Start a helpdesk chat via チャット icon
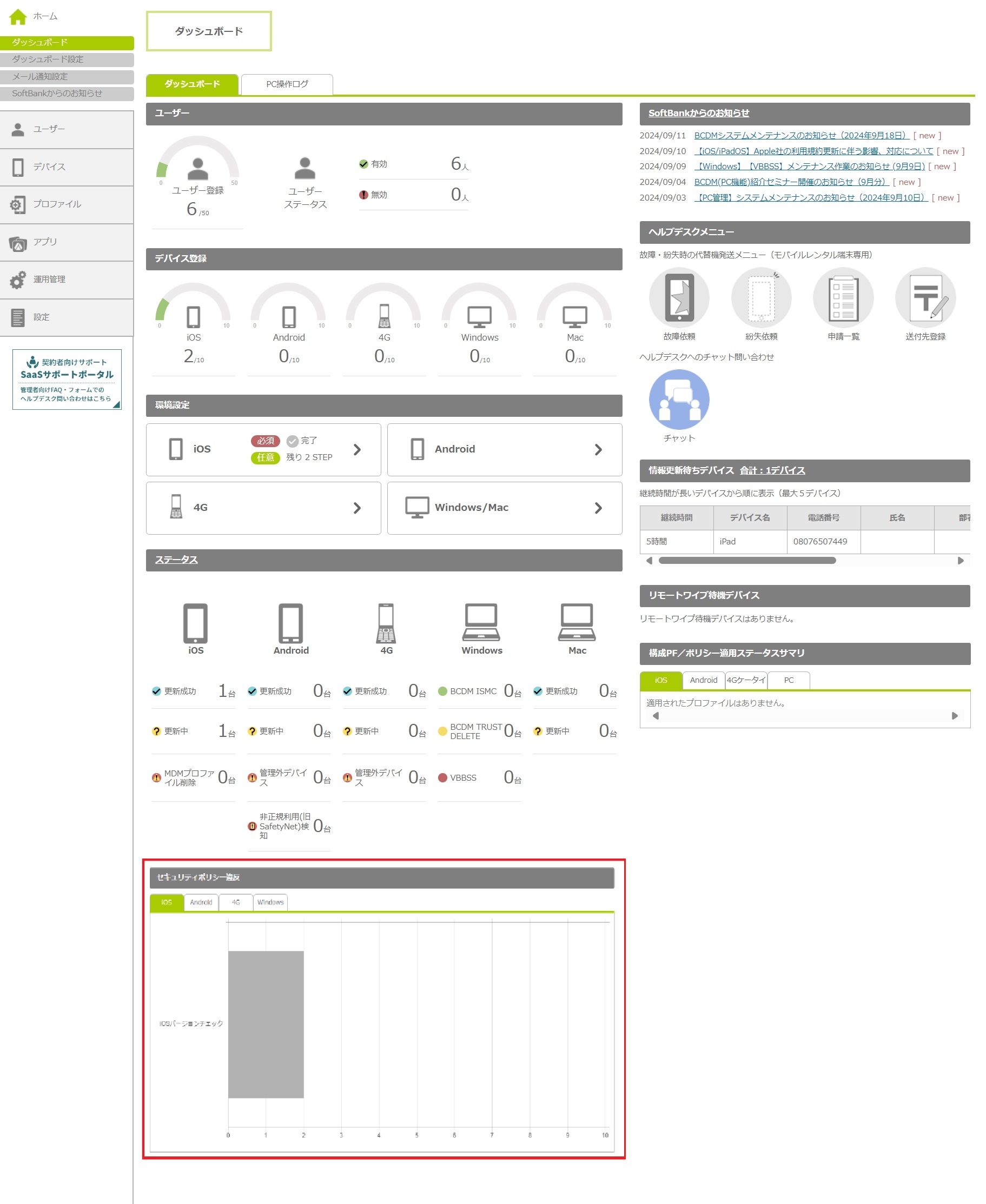The height and width of the screenshot is (1204, 986). pyautogui.click(x=679, y=400)
